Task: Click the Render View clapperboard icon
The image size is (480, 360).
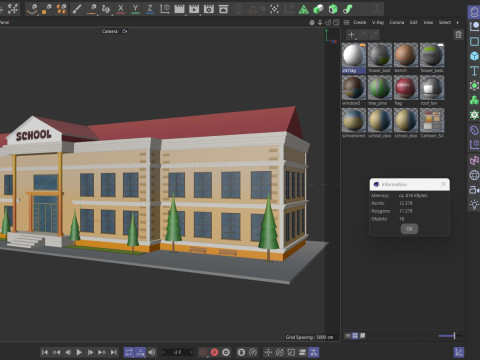Action: coord(179,9)
